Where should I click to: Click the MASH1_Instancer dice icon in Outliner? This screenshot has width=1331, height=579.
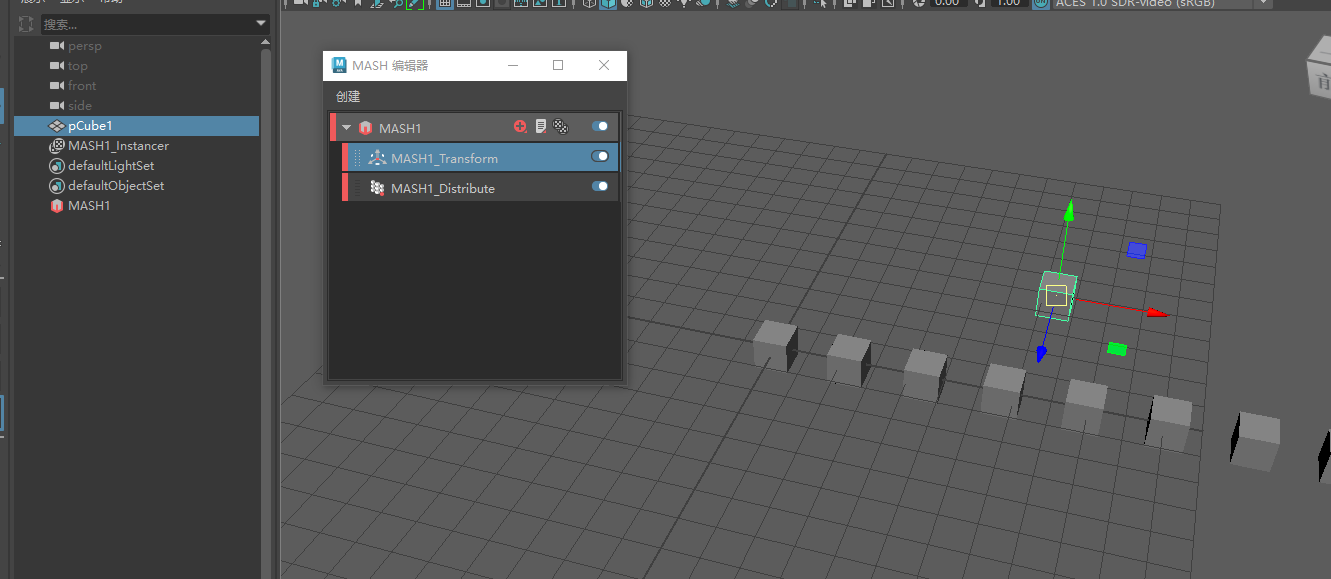tap(57, 146)
